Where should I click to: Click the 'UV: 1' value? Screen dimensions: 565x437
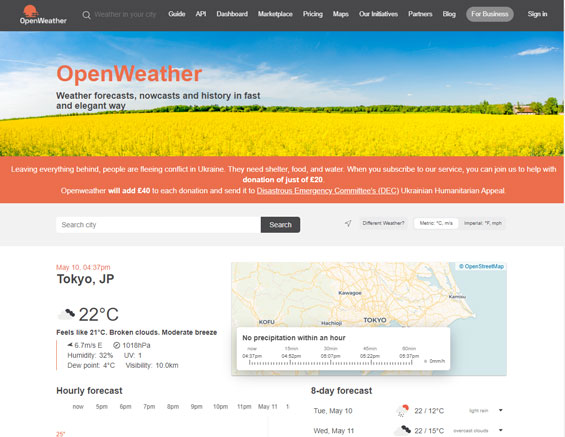coord(133,355)
